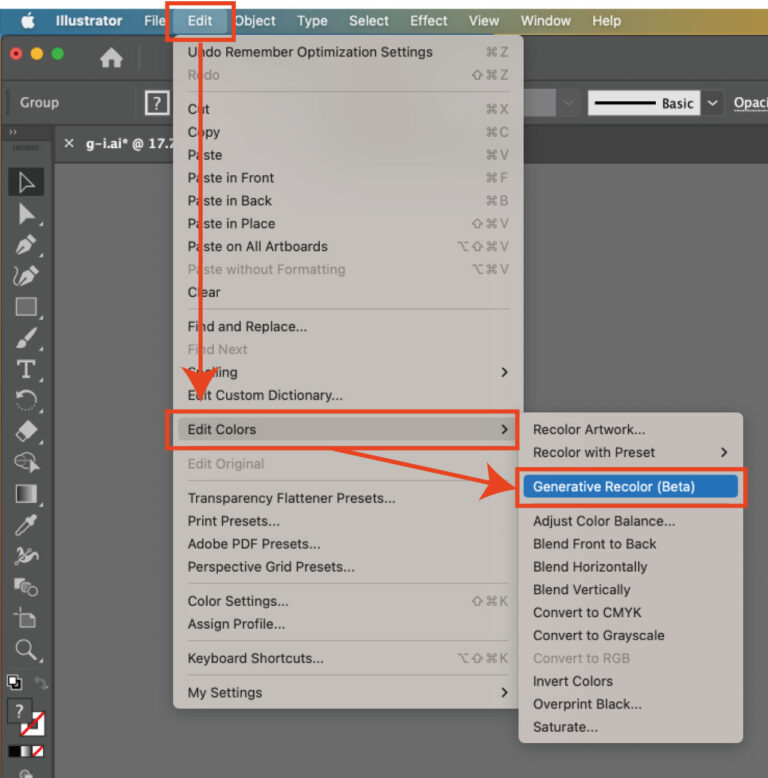Open the Object menu
This screenshot has height=778, width=768.
[x=255, y=20]
